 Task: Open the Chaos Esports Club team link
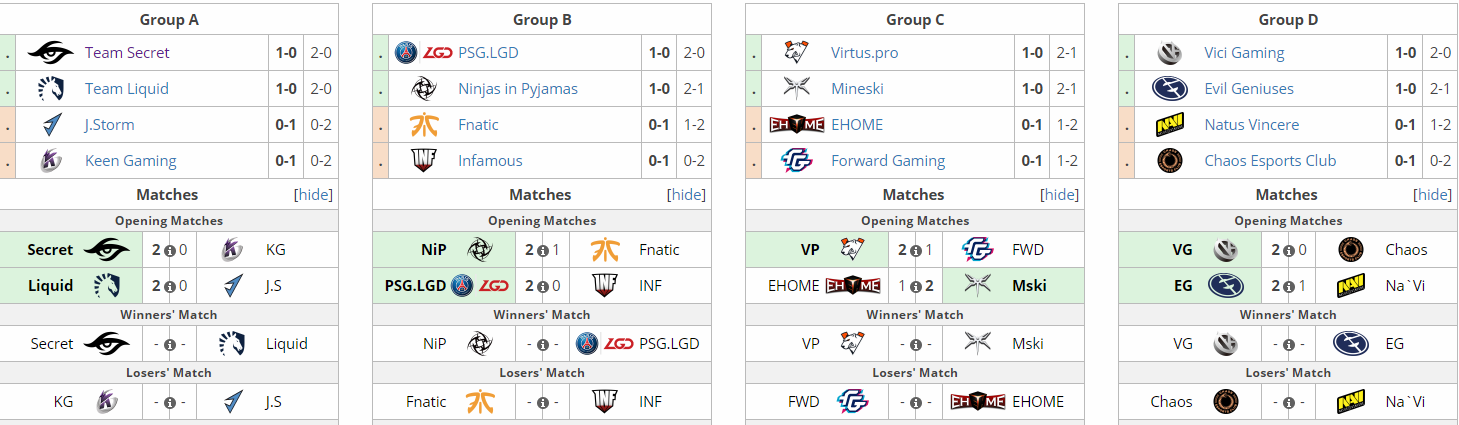click(1270, 161)
